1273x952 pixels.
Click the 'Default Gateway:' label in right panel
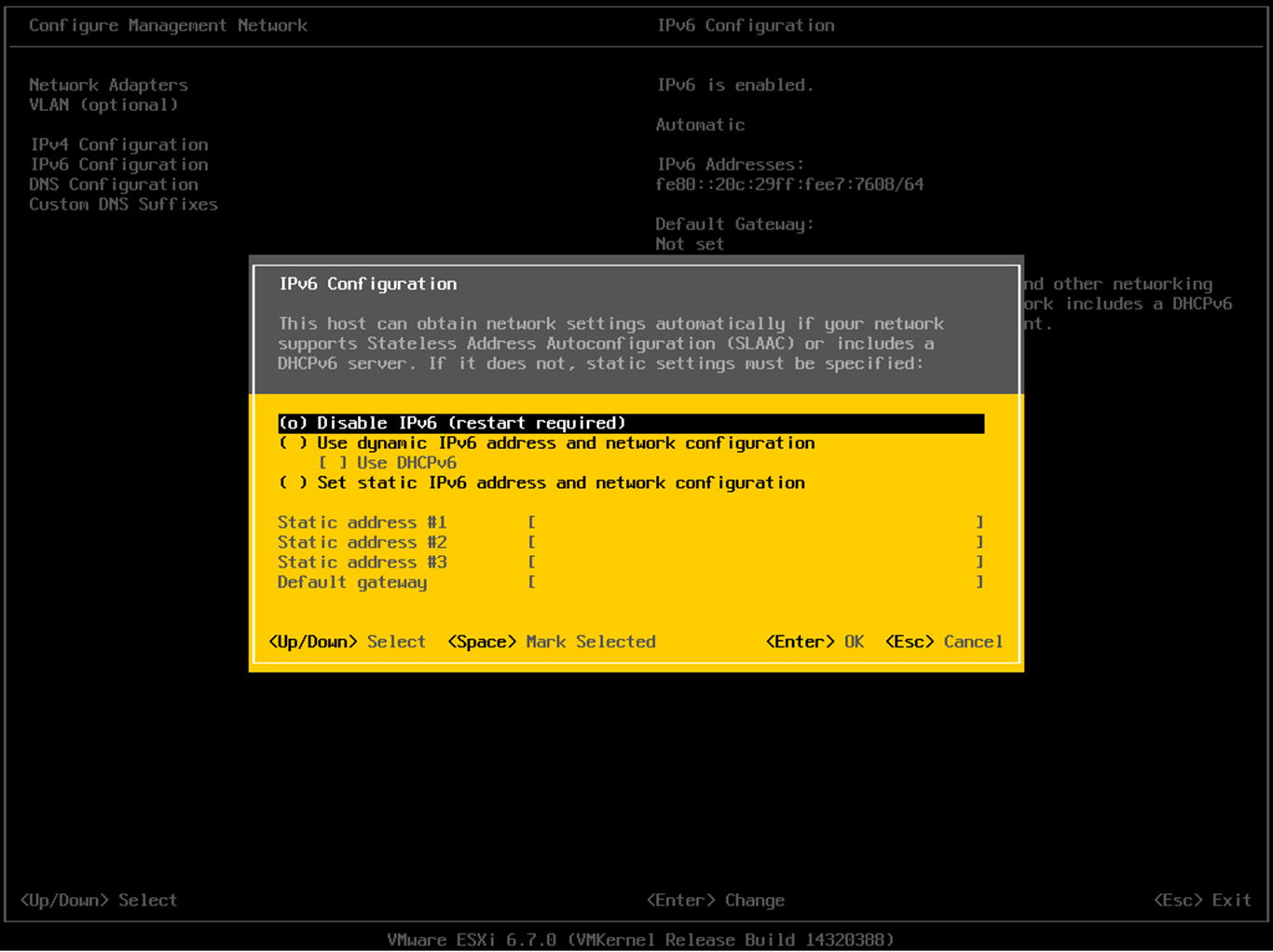[x=735, y=224]
